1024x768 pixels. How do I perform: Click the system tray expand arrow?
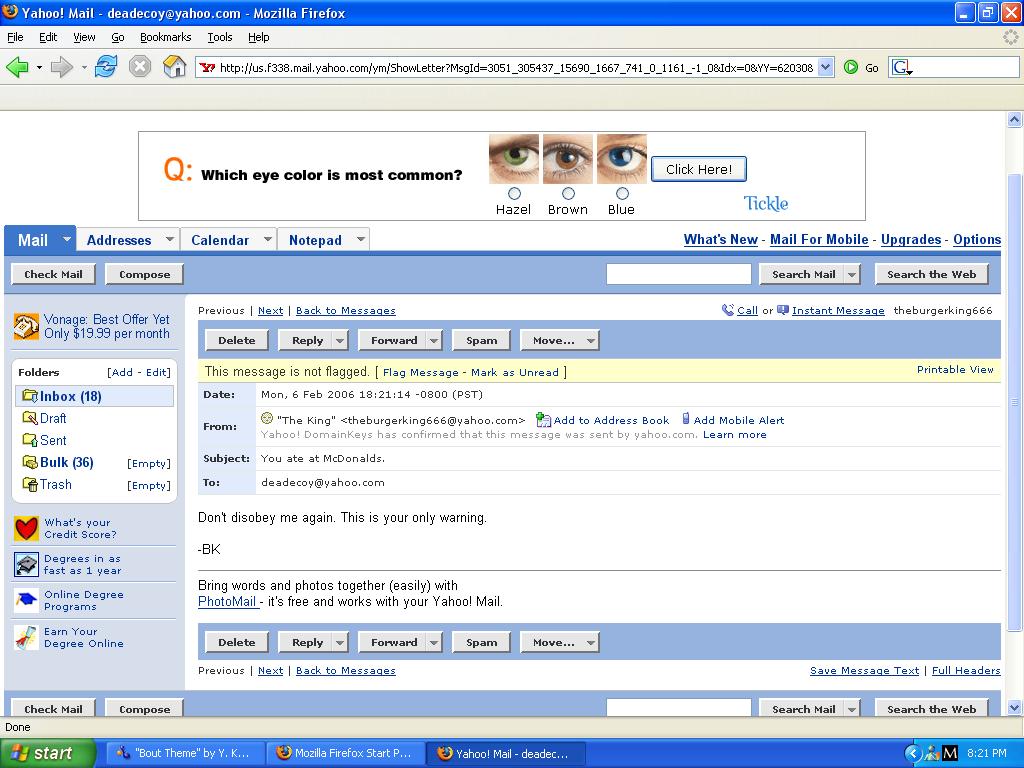click(912, 753)
